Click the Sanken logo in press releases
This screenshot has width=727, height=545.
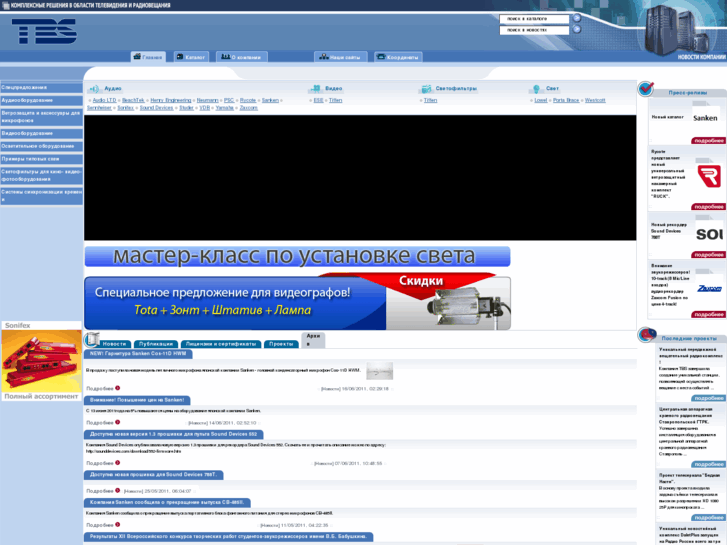tap(705, 118)
